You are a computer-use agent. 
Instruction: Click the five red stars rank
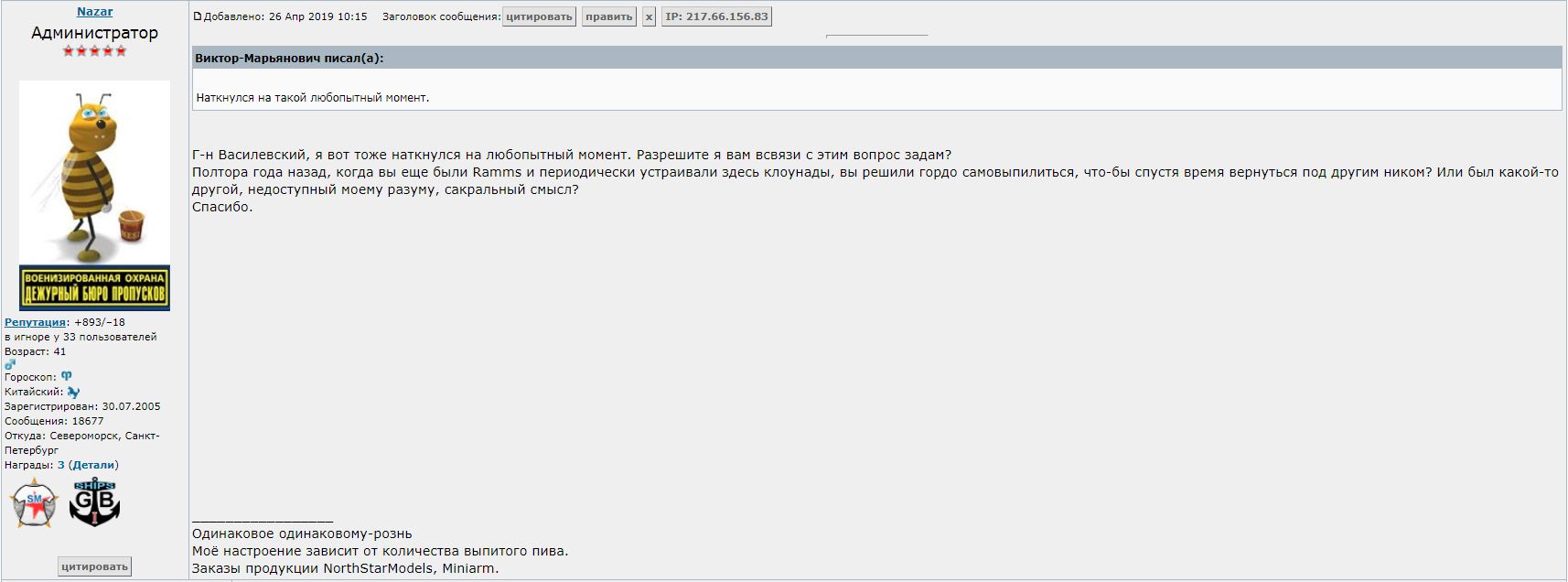[x=94, y=51]
